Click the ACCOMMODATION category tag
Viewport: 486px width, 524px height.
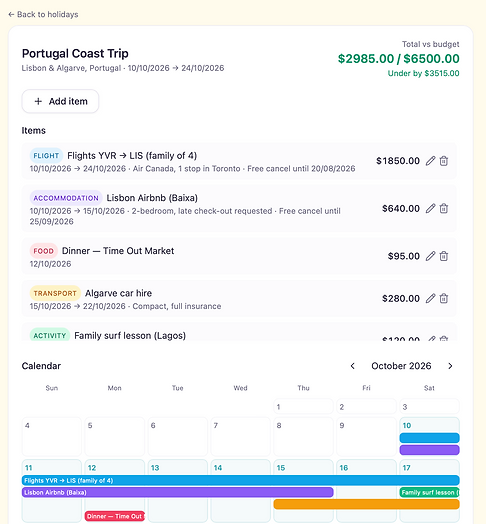click(x=66, y=198)
